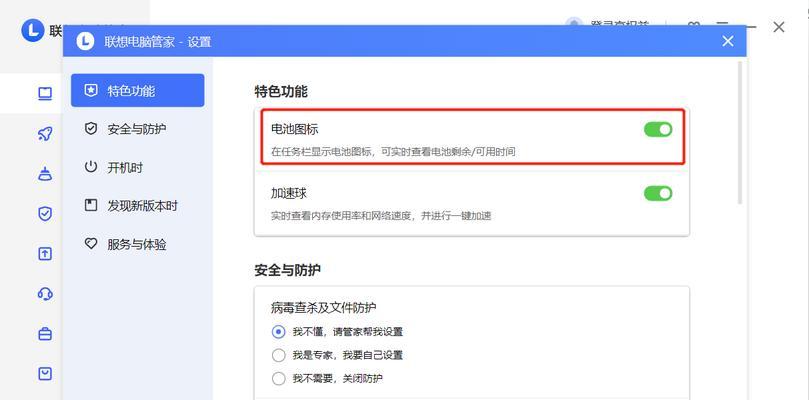The image size is (809, 400).
Task: Switch to the 服务与体验 settings tab
Action: click(138, 244)
